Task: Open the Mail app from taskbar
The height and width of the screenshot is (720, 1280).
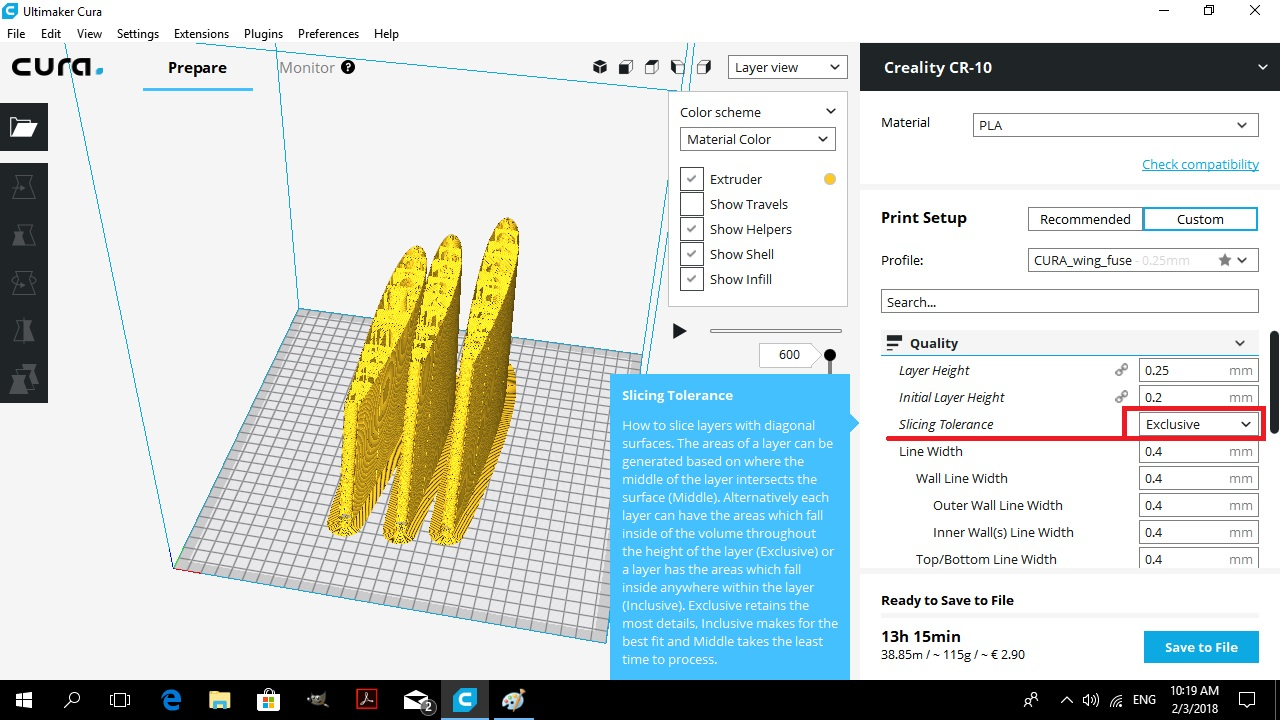Action: (x=417, y=700)
